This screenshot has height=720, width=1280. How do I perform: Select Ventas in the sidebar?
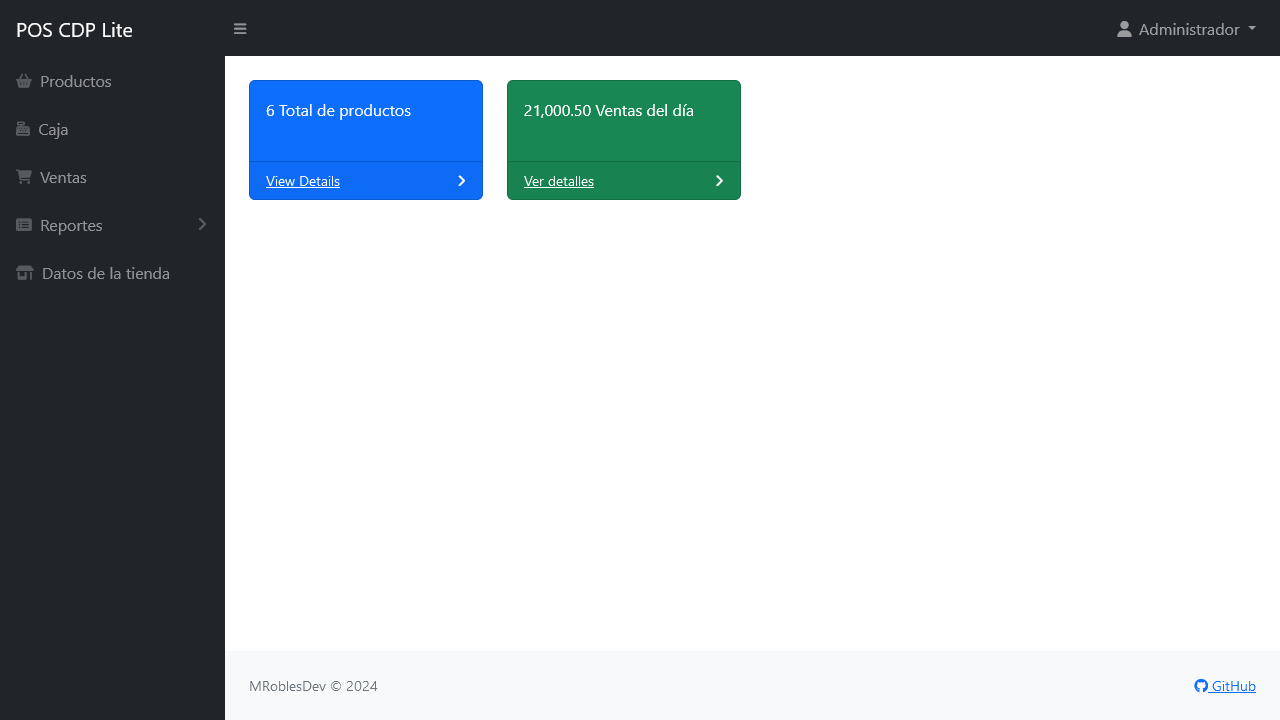63,177
